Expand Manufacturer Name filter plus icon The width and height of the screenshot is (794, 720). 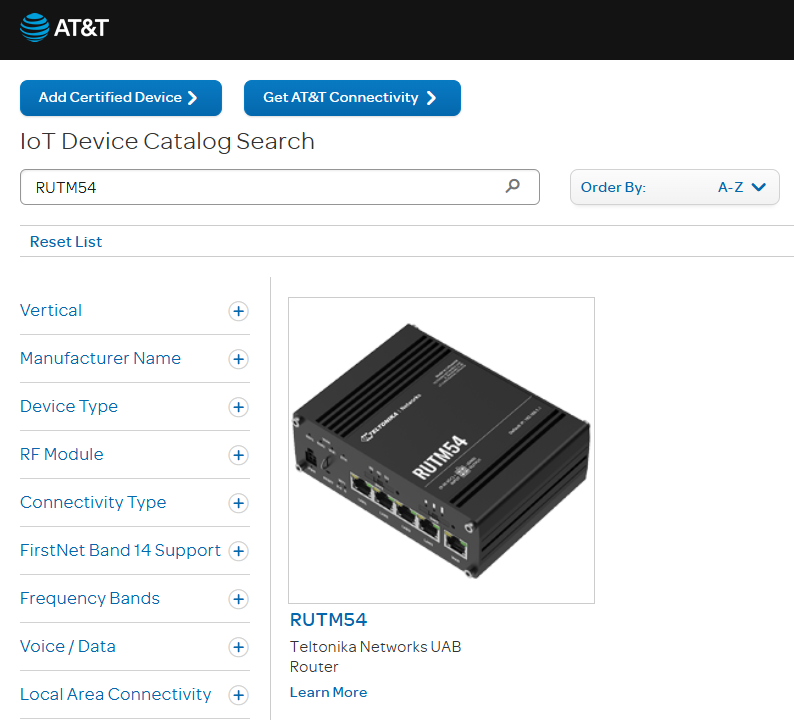(x=238, y=359)
